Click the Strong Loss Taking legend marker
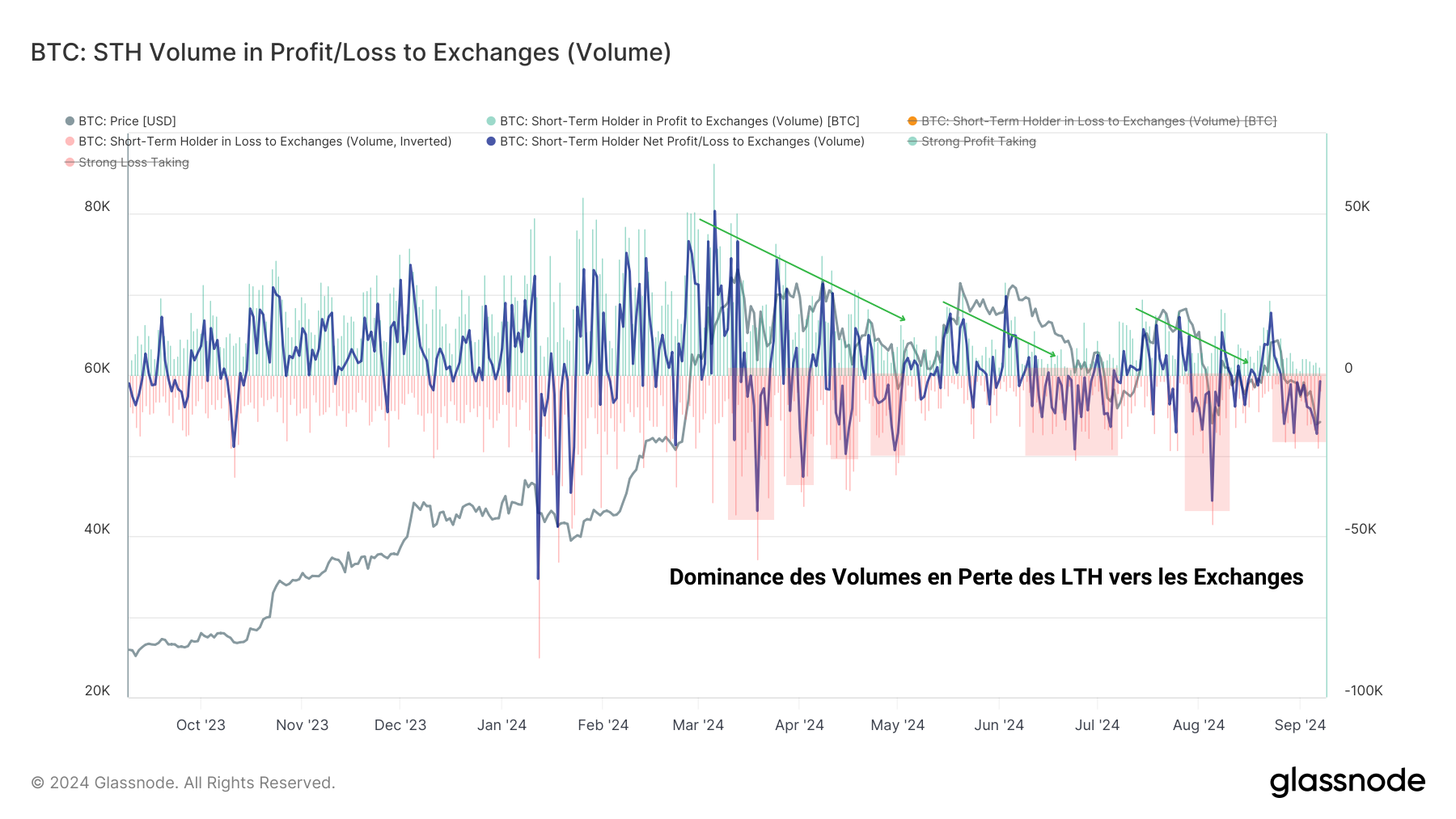This screenshot has height=819, width=1456. click(x=70, y=163)
